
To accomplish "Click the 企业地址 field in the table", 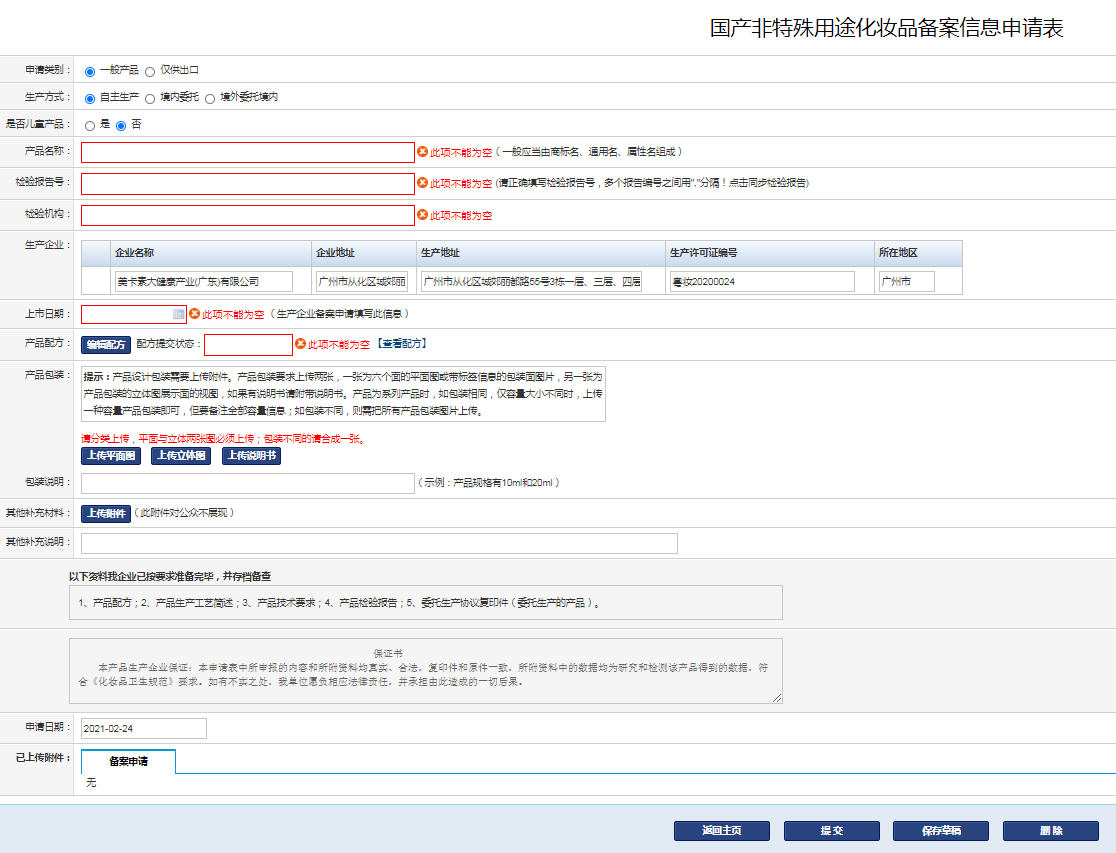I will point(362,281).
